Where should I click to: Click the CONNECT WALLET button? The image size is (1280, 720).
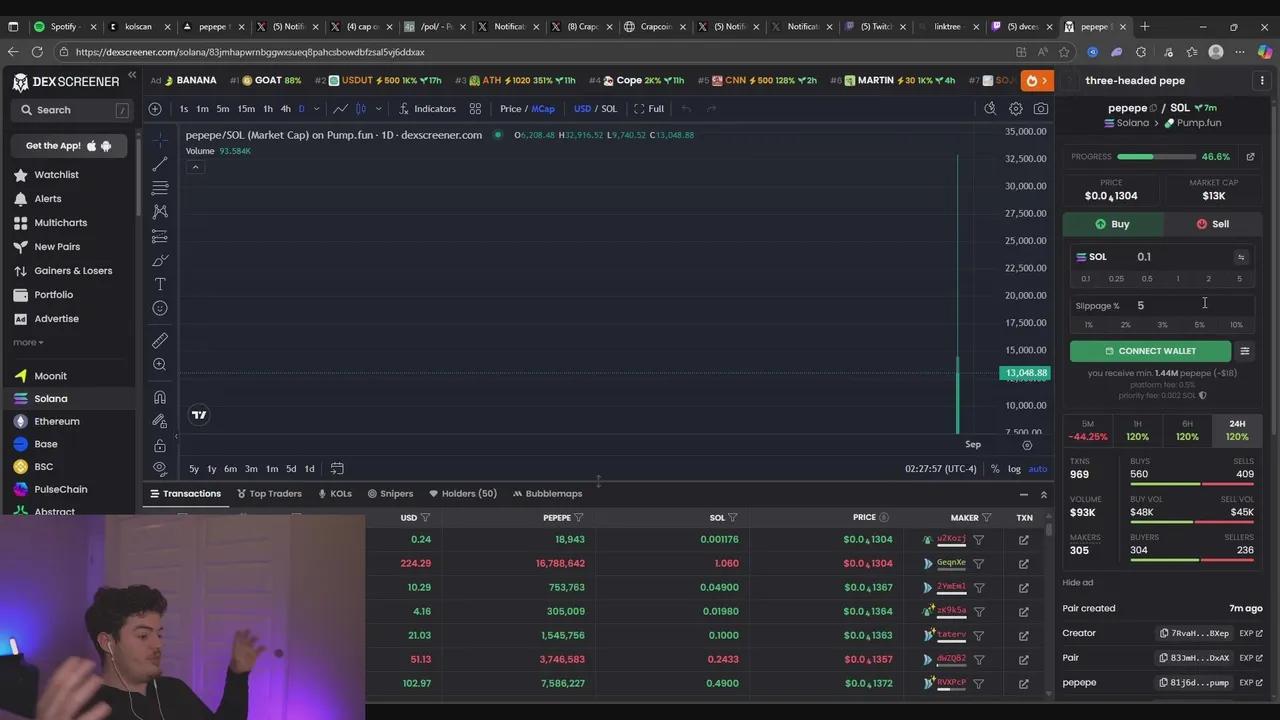[x=1150, y=351]
